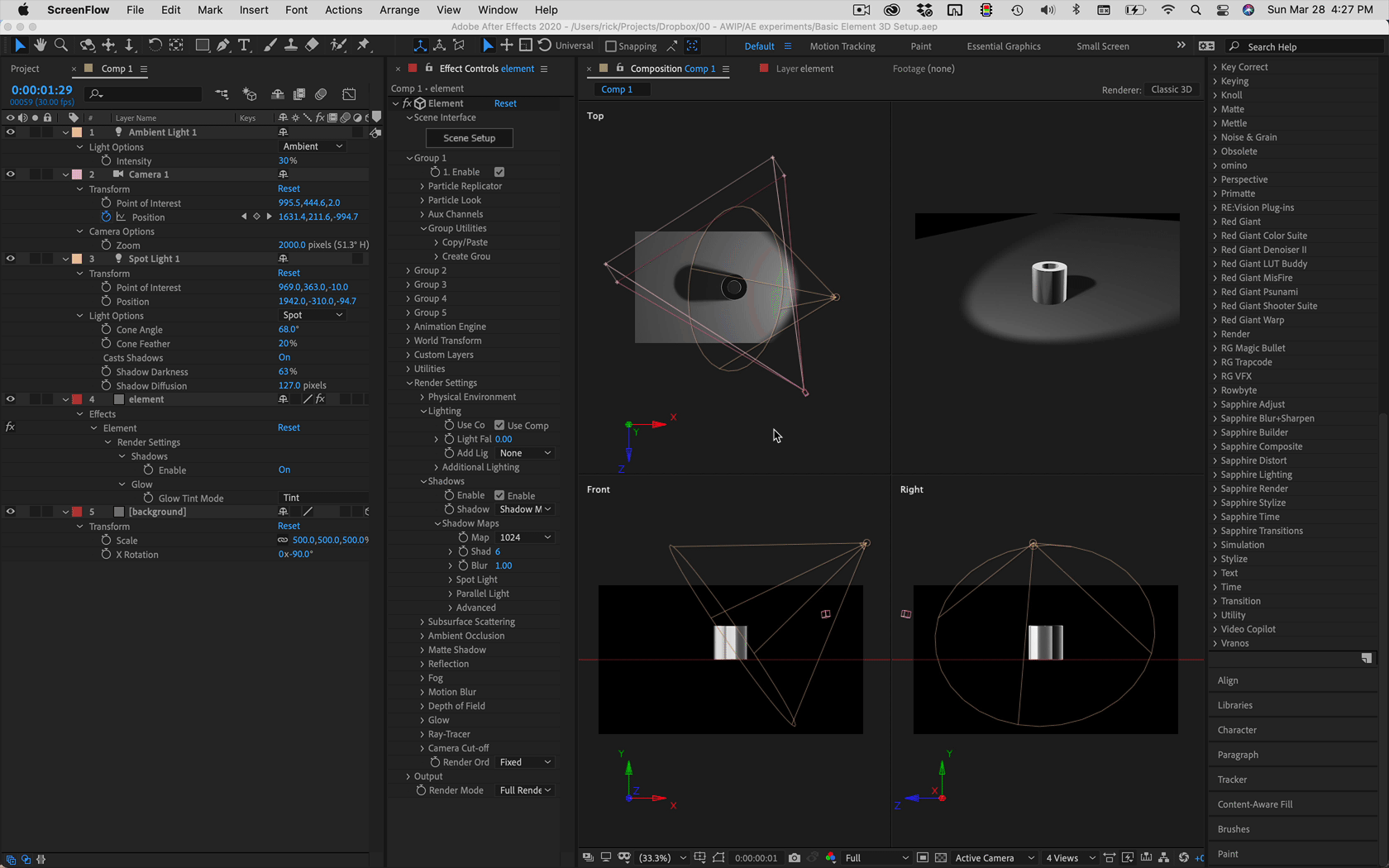Switch to the Essential Graphics workspace

coord(1004,46)
